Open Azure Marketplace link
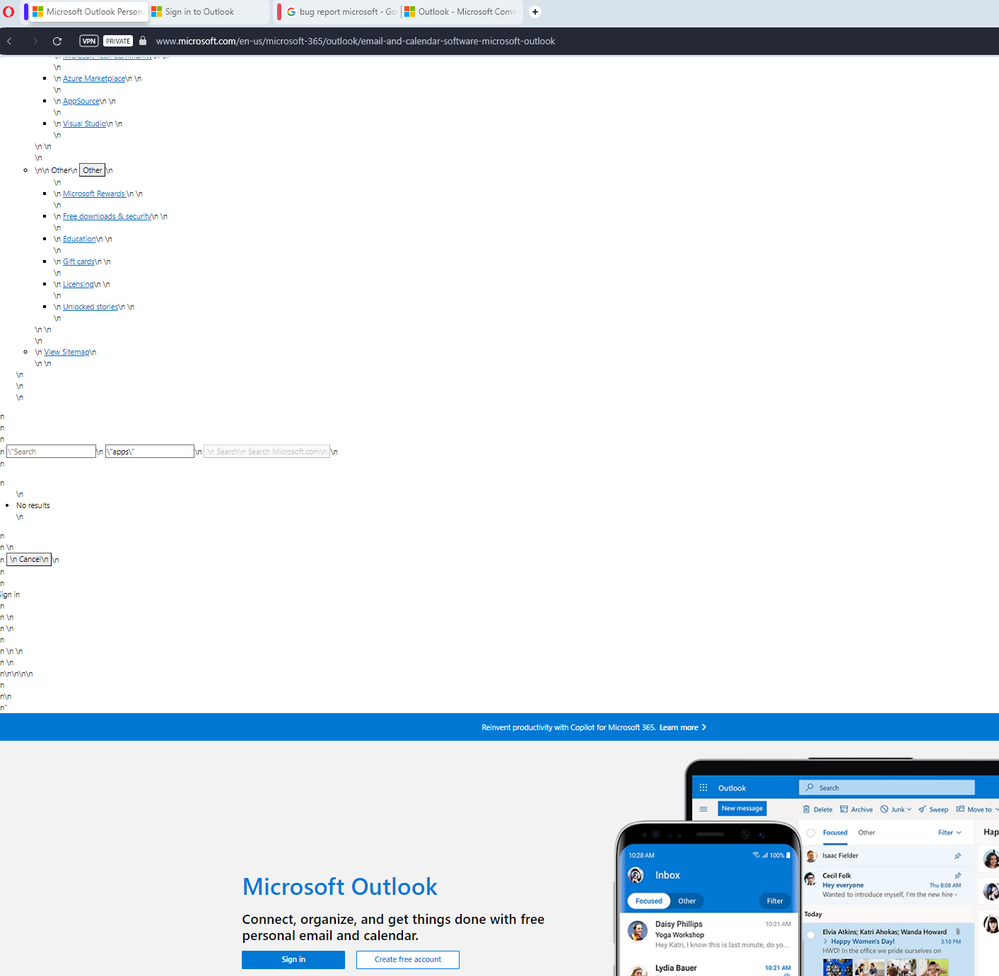999x976 pixels. (94, 78)
